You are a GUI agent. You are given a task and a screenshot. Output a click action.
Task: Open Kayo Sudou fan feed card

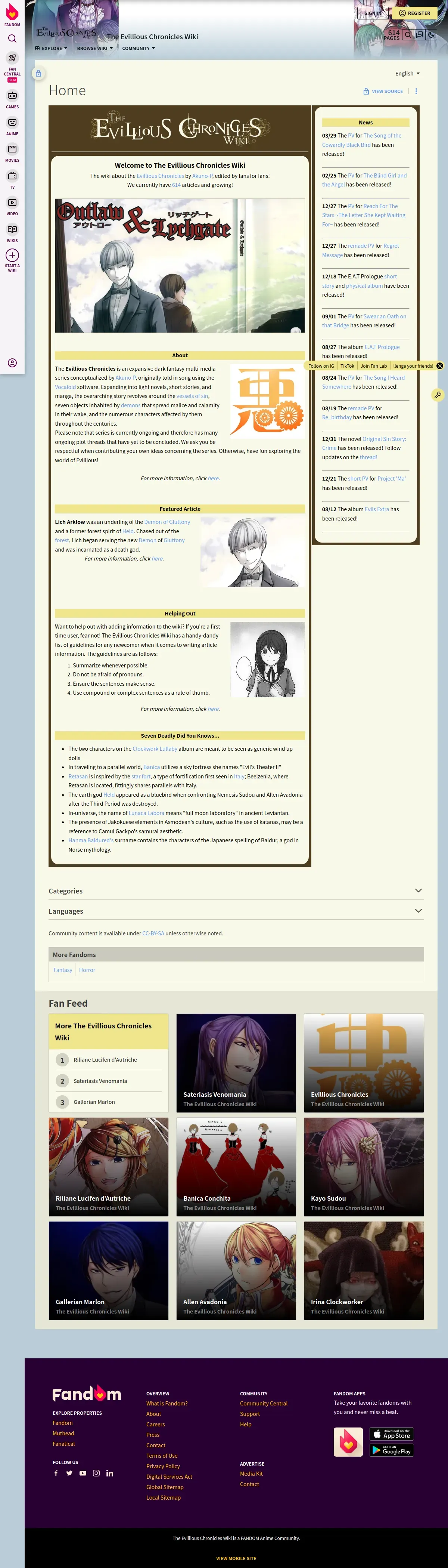[364, 1167]
